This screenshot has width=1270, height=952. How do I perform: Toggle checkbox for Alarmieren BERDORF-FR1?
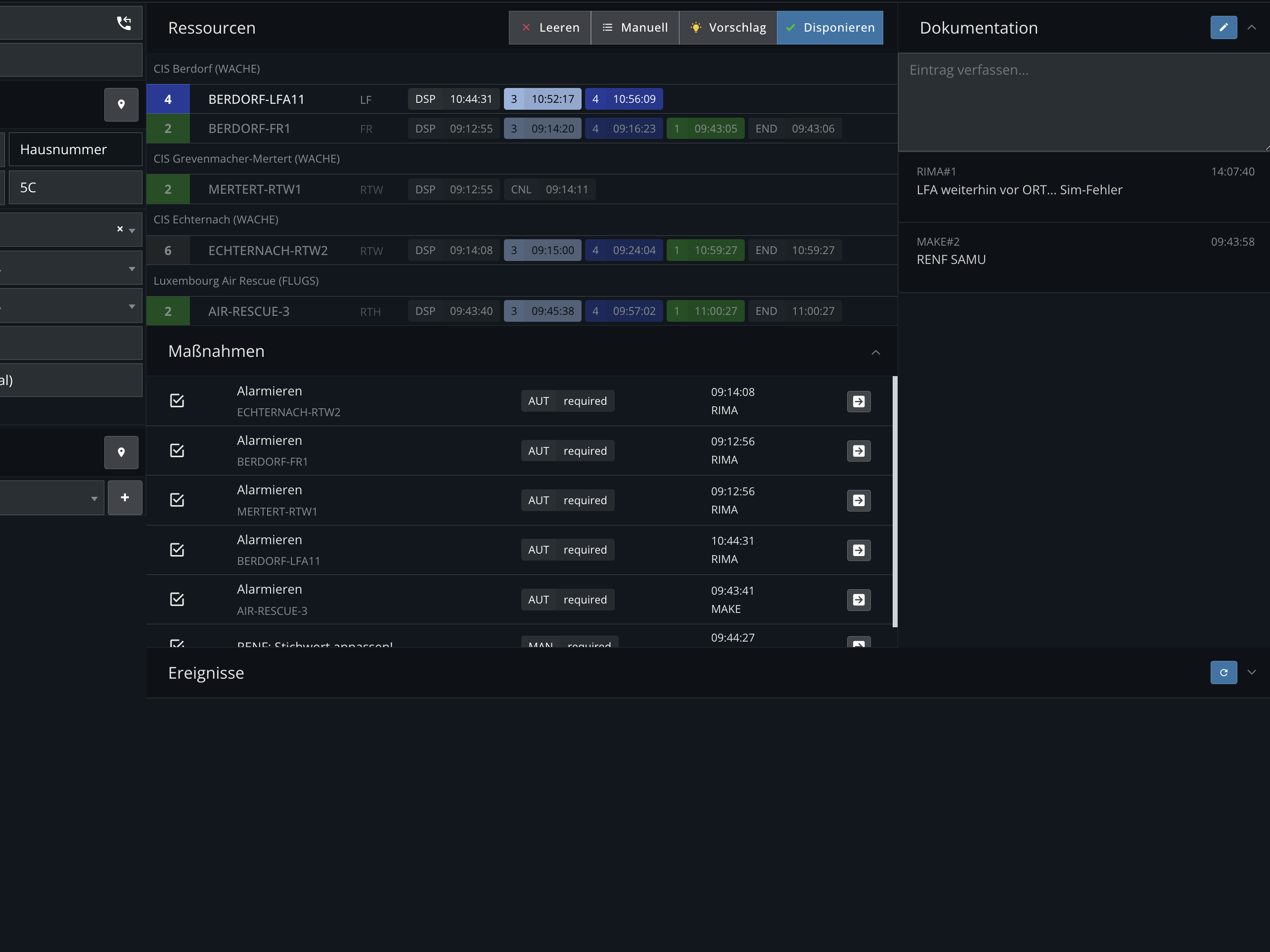(177, 450)
